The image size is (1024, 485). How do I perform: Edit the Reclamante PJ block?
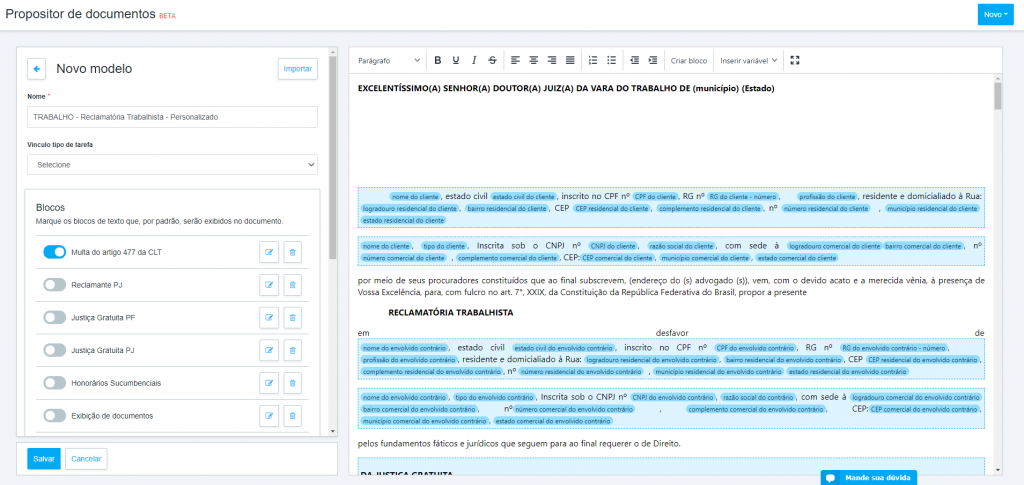coord(269,285)
